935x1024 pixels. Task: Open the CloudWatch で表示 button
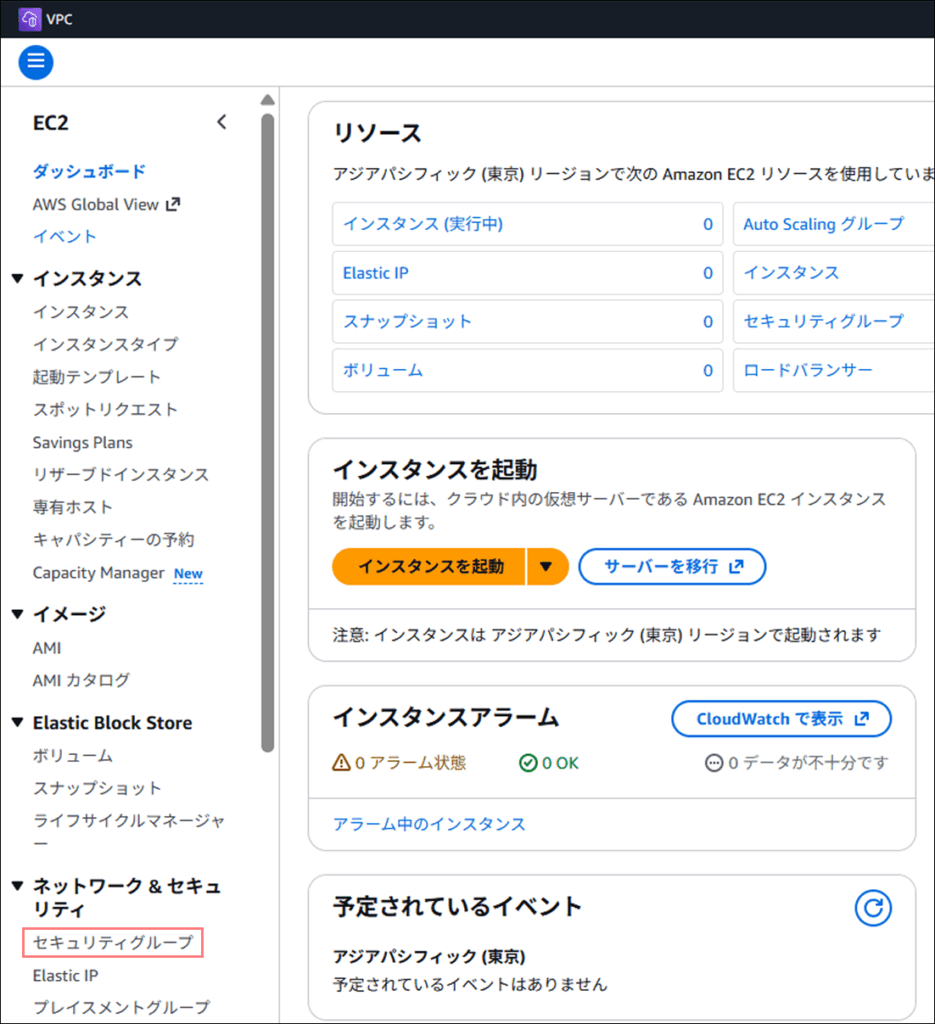780,719
